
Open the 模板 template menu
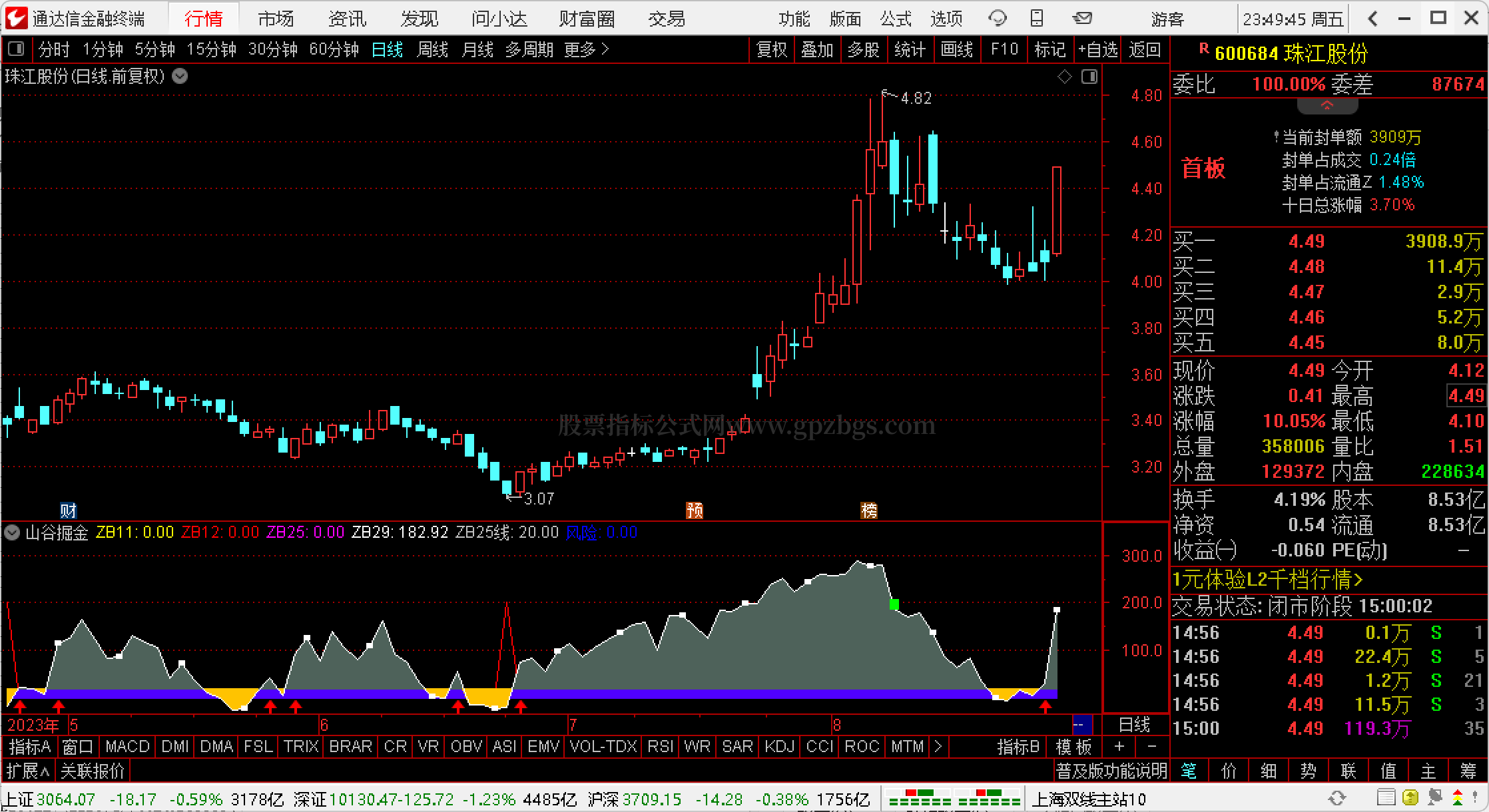tap(1073, 747)
